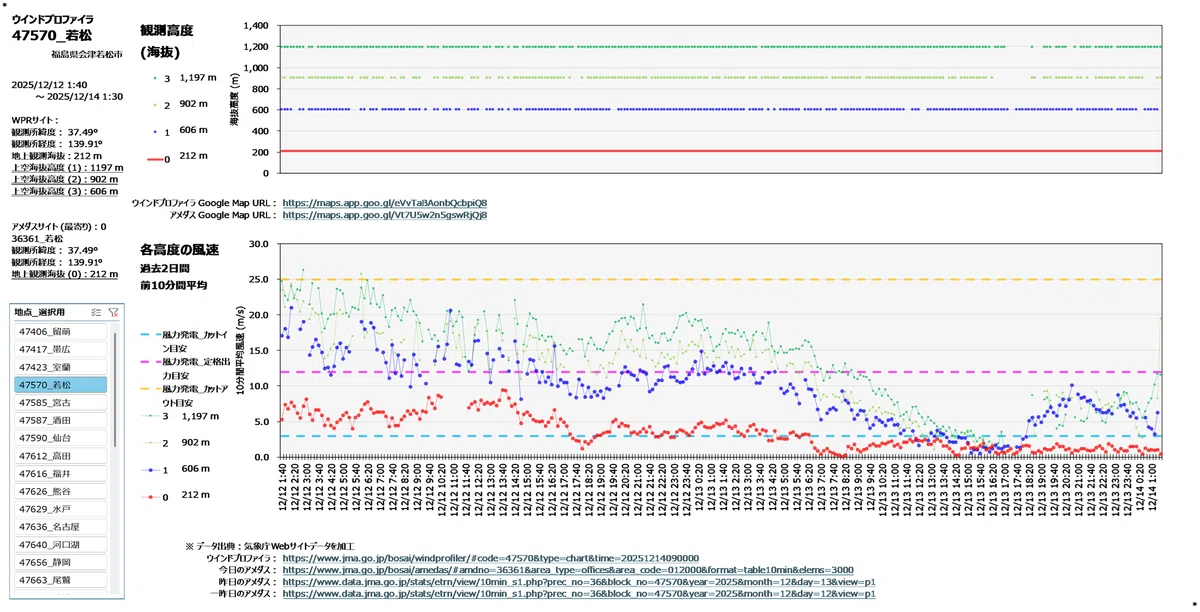Choose station 47626_熊谷 in slicer
The image size is (1200, 612).
61,491
